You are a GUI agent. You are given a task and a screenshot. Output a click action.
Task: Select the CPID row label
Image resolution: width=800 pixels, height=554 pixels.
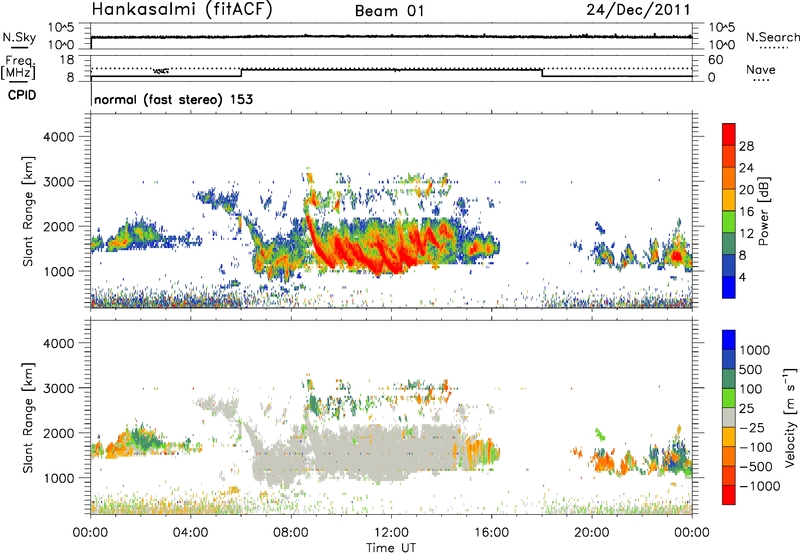click(x=22, y=95)
